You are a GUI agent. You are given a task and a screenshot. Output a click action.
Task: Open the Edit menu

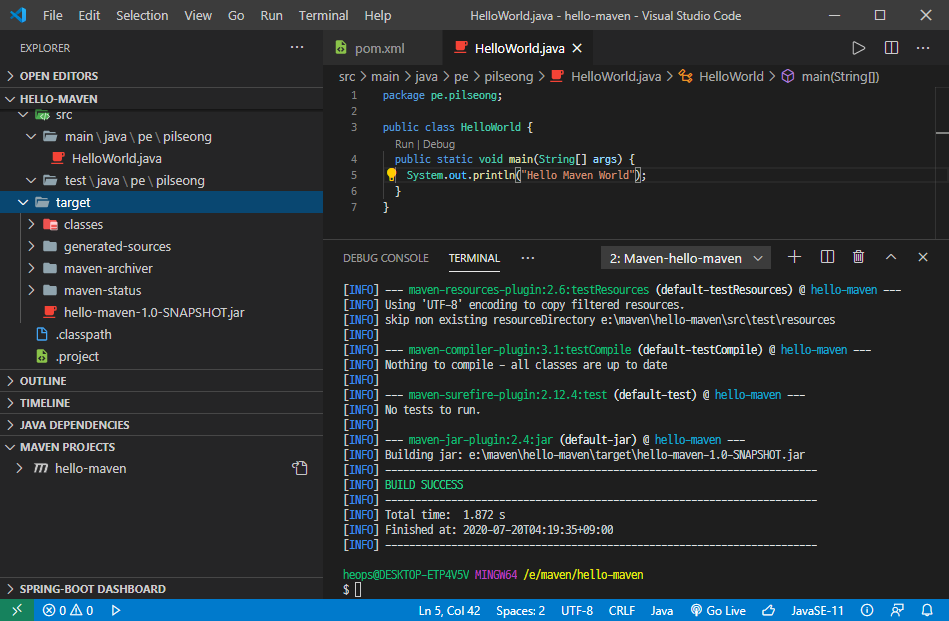click(89, 15)
